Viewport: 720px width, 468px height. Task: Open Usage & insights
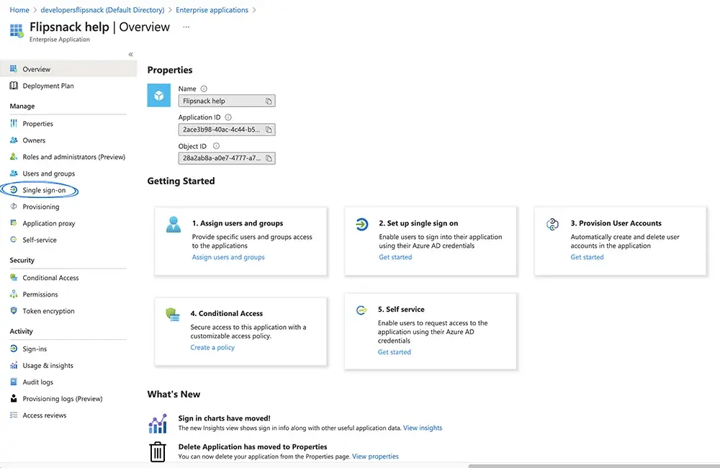(48, 366)
